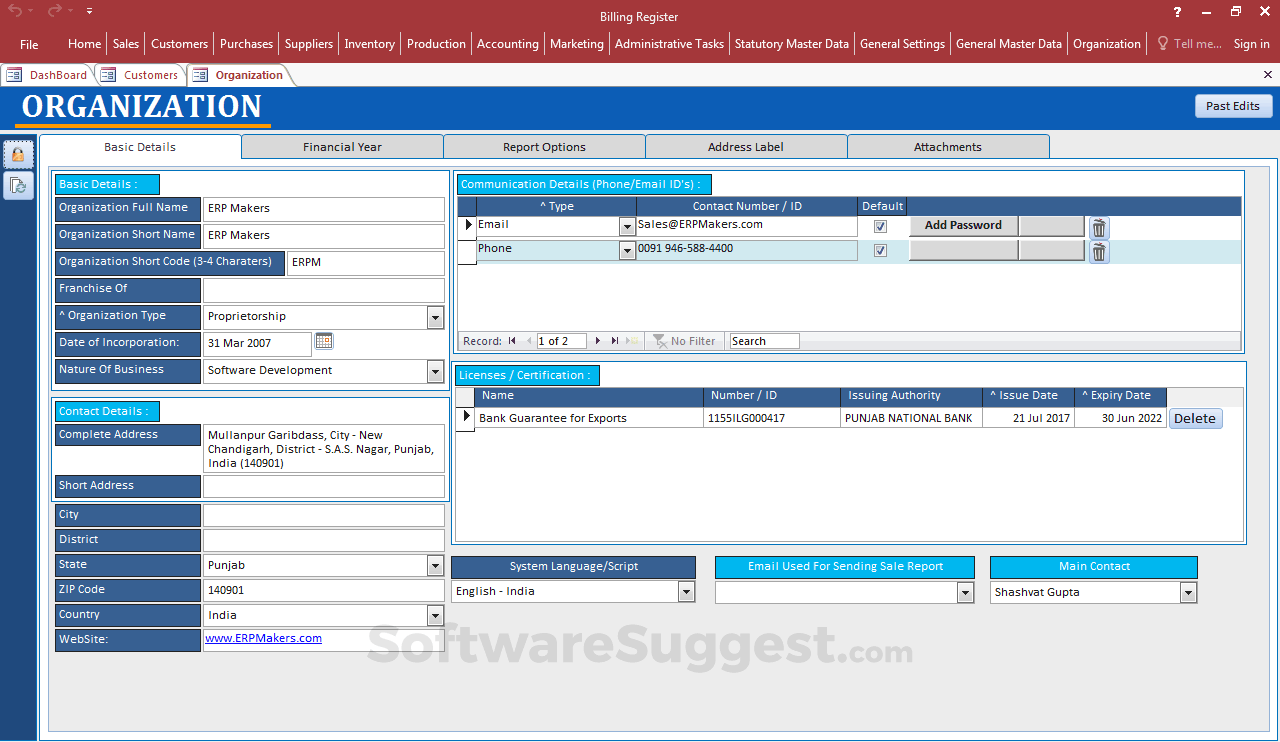Click the Help question mark icon

[1177, 12]
